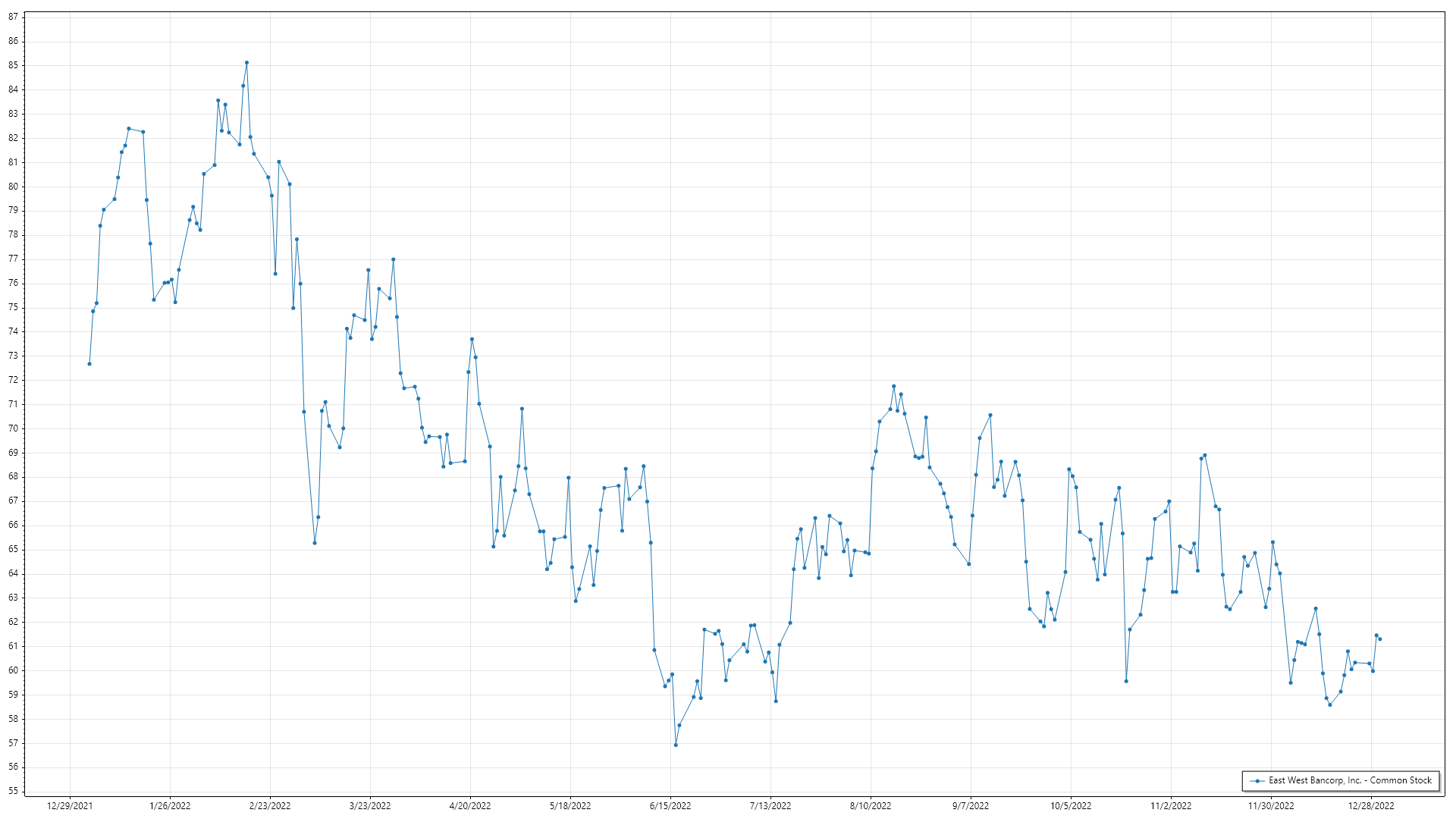Click the last data point in the series
The image size is (1456, 819).
click(x=1379, y=639)
